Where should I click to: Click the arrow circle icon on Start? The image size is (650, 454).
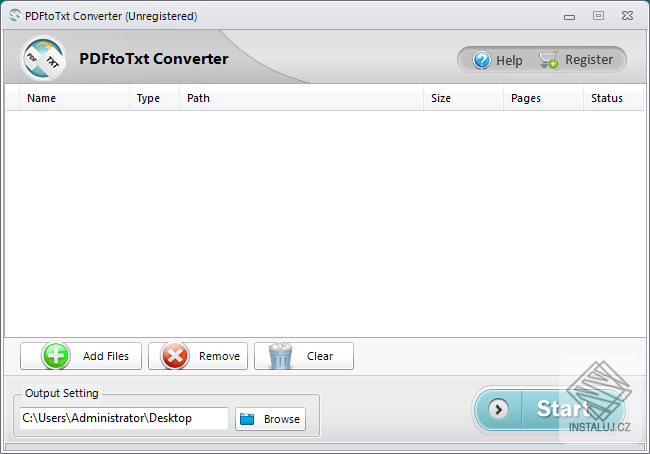point(498,409)
